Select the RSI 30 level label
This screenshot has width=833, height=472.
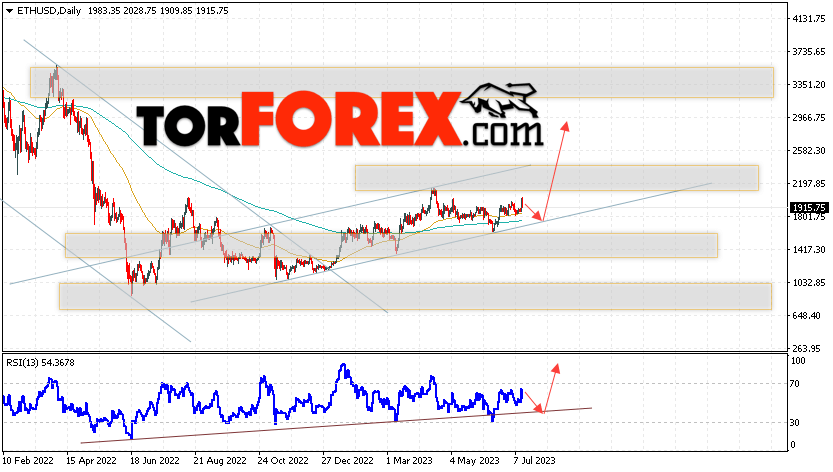pos(795,423)
